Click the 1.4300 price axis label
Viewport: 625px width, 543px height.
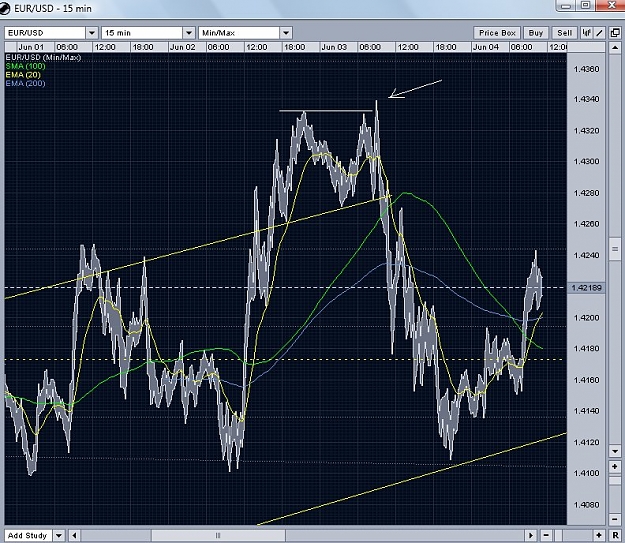586,162
